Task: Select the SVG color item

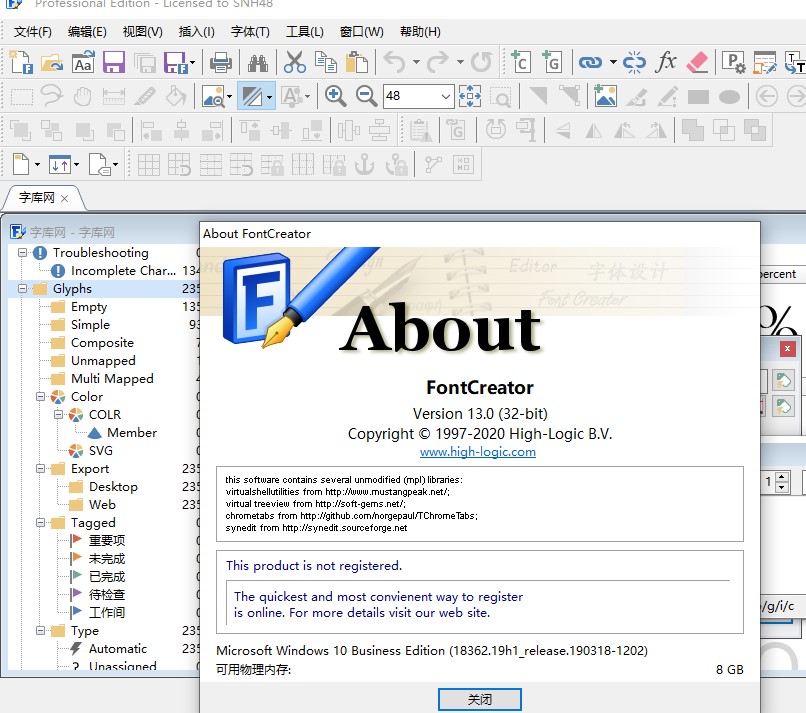Action: (101, 451)
